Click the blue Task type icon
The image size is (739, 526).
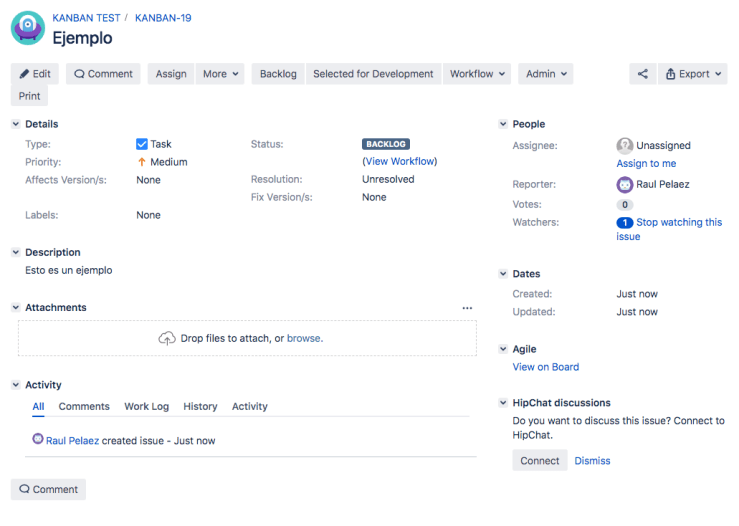142,144
